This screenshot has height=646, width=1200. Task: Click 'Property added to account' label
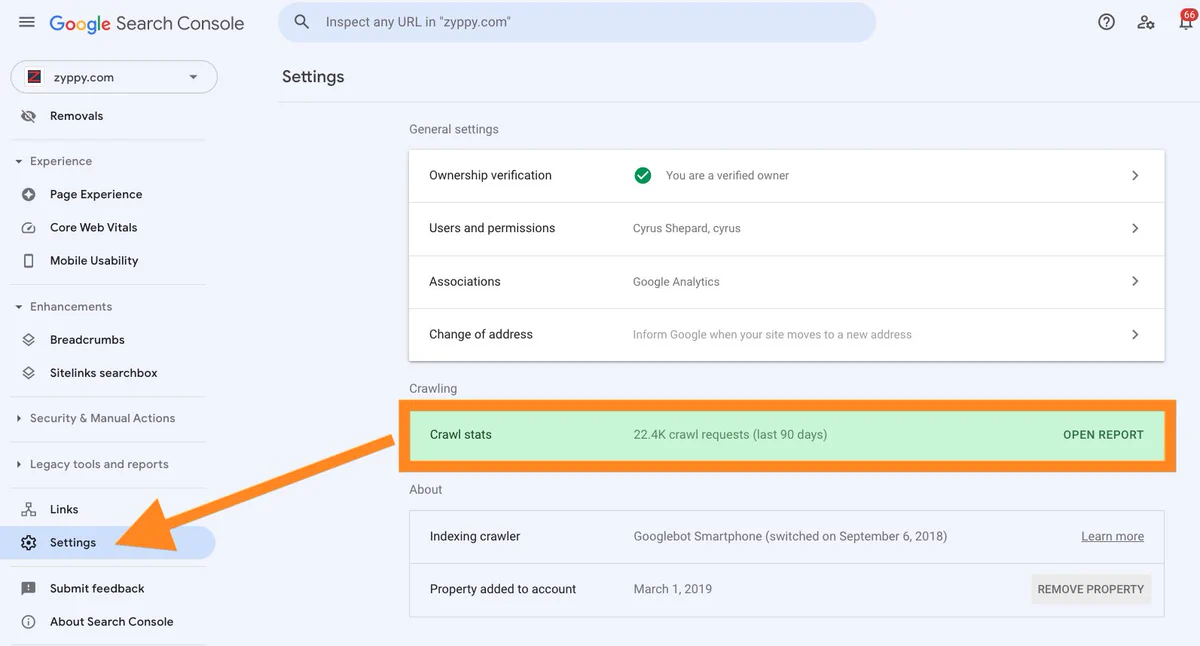(x=503, y=589)
